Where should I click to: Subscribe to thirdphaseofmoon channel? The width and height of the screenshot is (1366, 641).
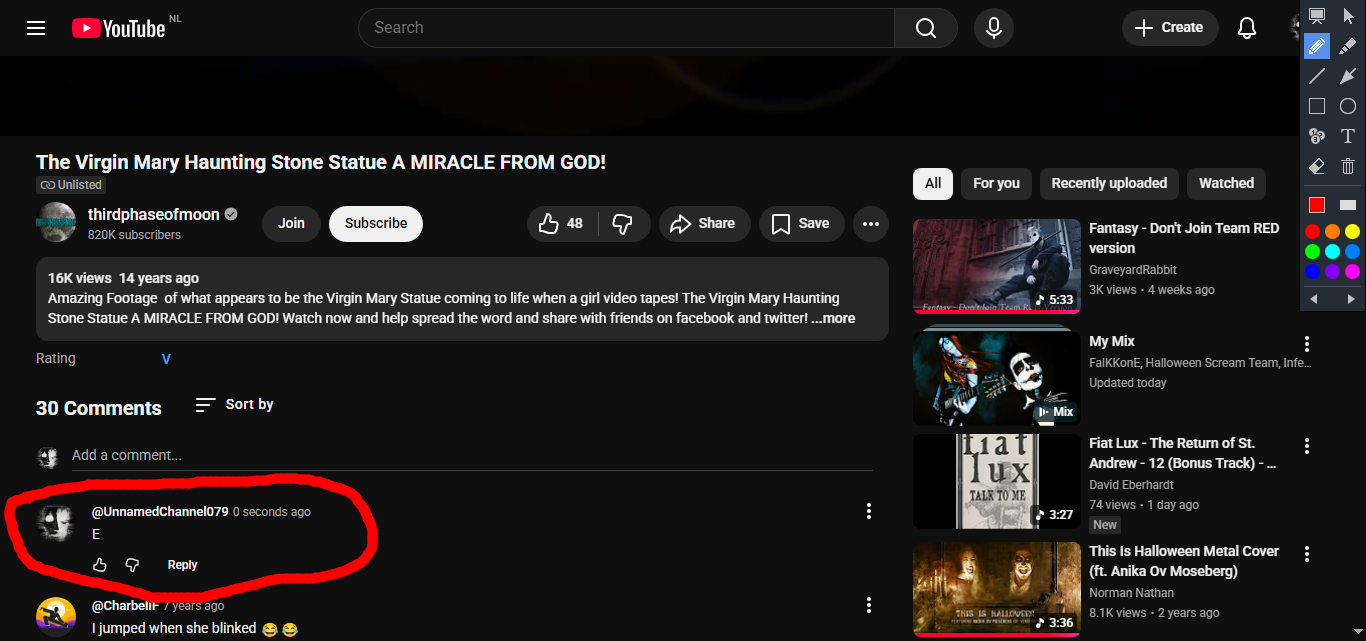pos(375,224)
